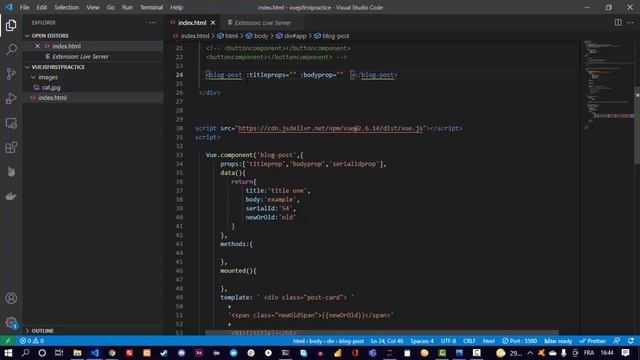Click the Chrome icon on the taskbar

pyautogui.click(x=112, y=353)
